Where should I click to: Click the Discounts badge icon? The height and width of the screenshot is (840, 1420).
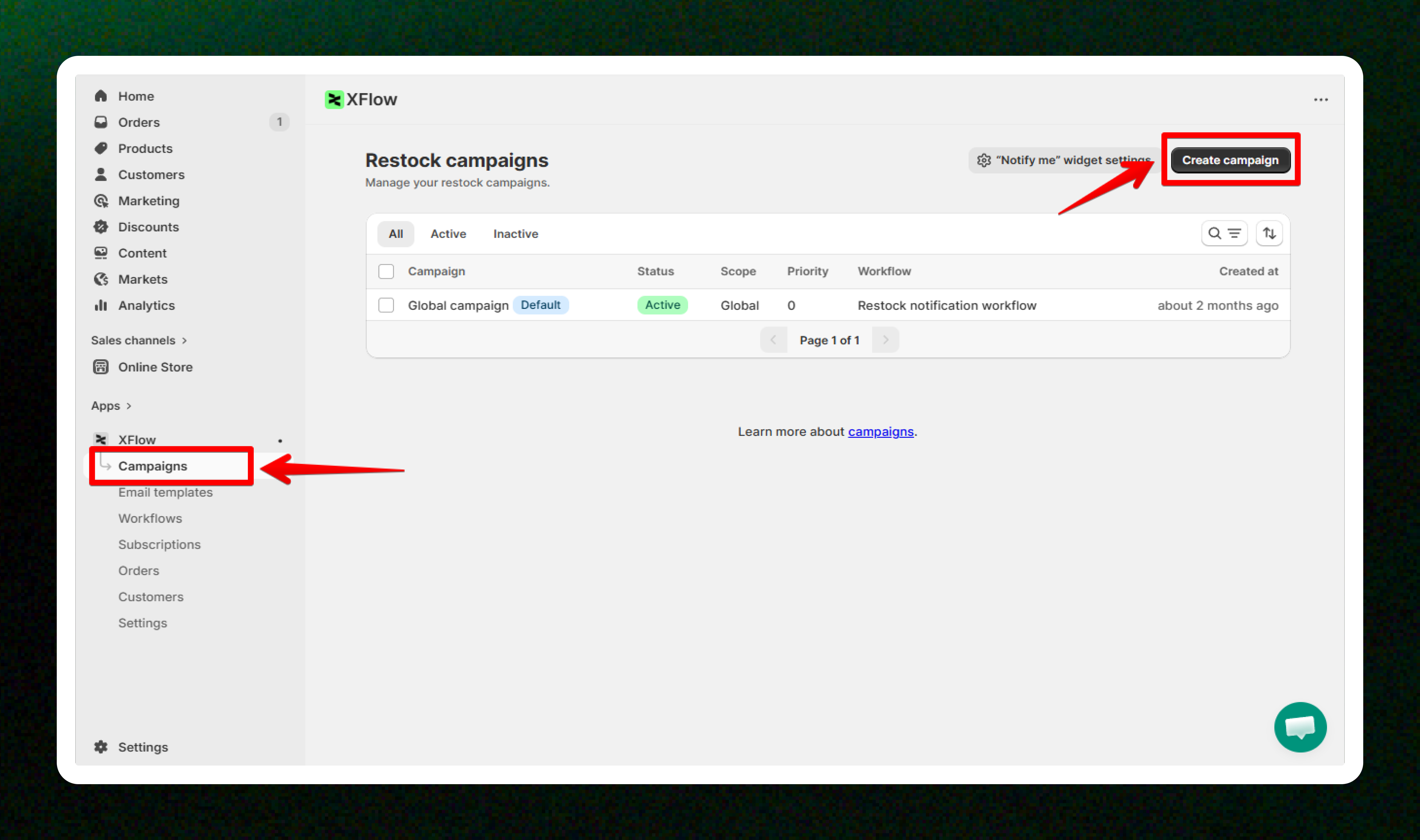[101, 226]
